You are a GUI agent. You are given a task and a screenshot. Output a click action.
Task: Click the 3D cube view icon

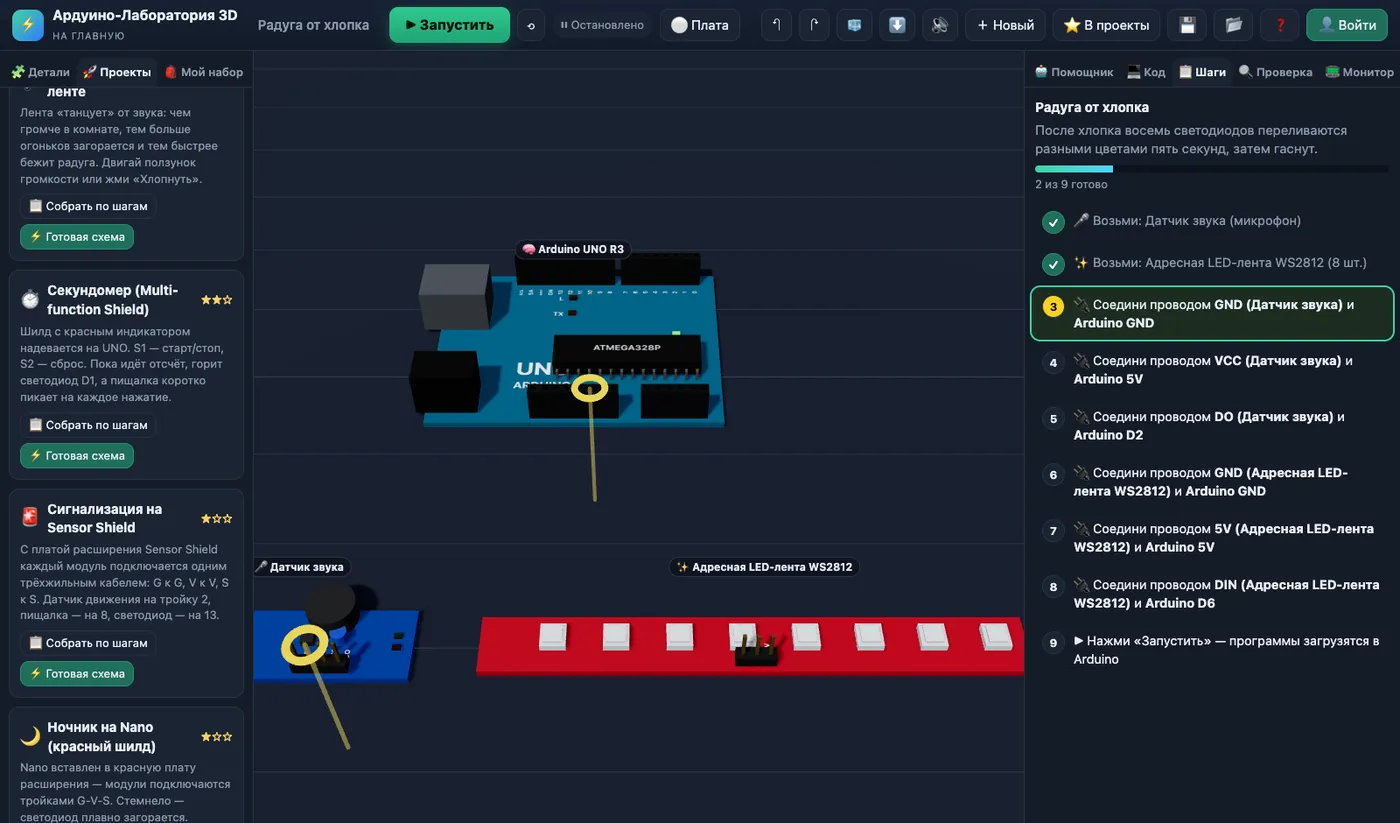coord(855,25)
